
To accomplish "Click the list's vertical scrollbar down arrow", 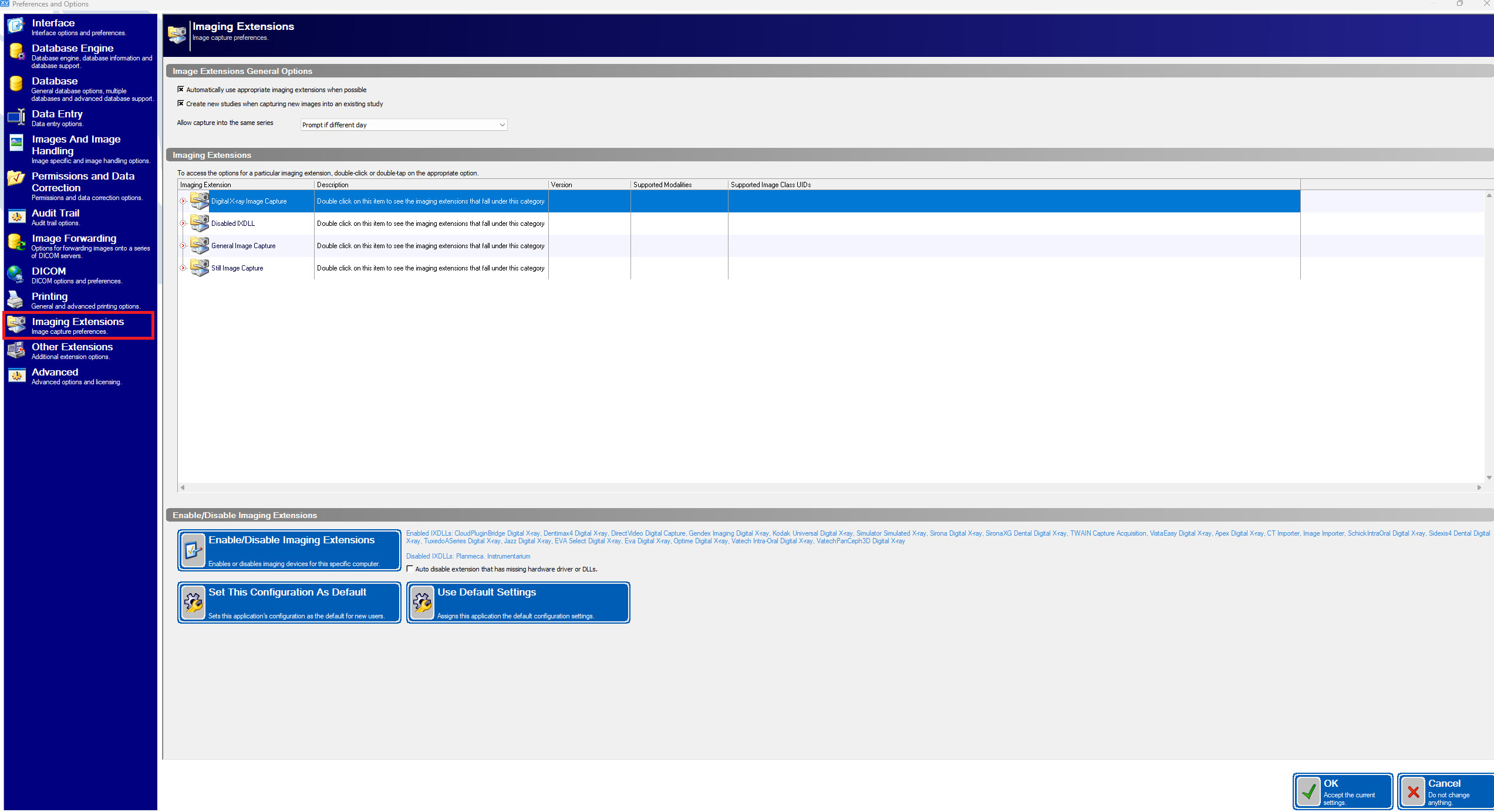I will point(1489,478).
